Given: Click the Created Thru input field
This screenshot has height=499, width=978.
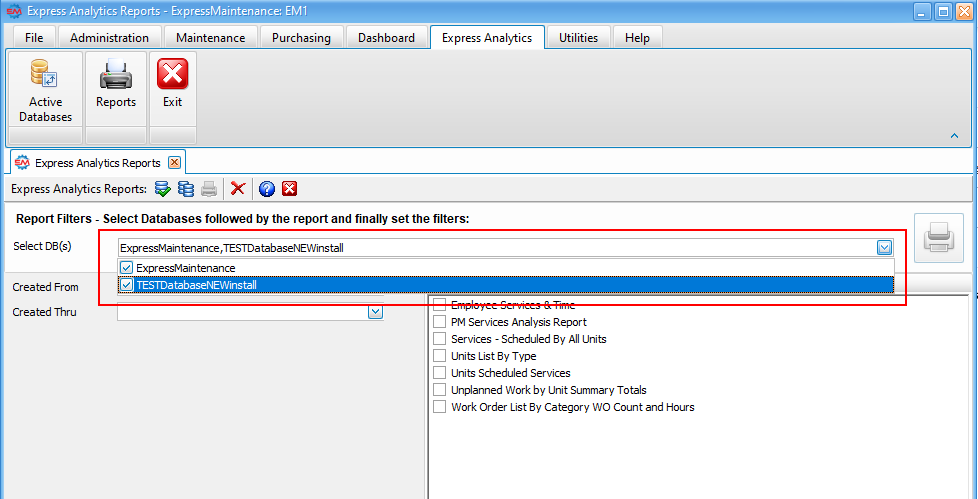Looking at the screenshot, I should (243, 312).
